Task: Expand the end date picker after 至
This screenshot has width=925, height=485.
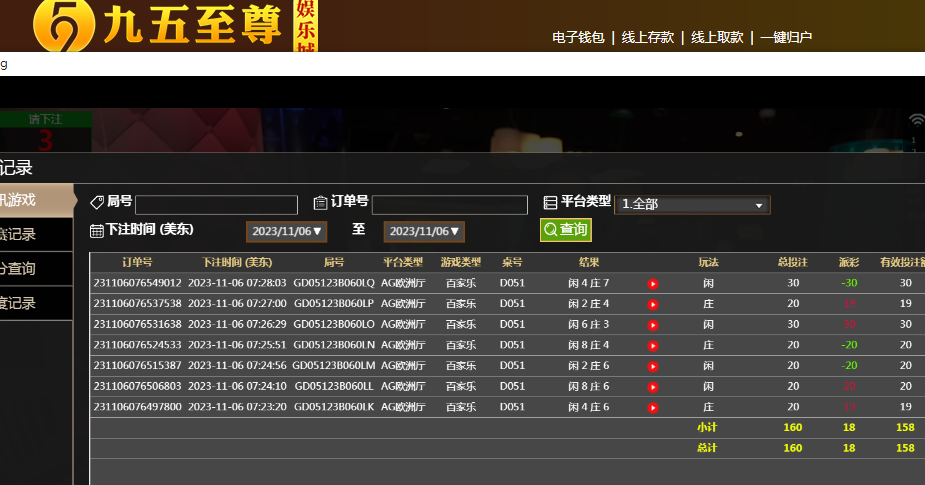Action: 424,232
